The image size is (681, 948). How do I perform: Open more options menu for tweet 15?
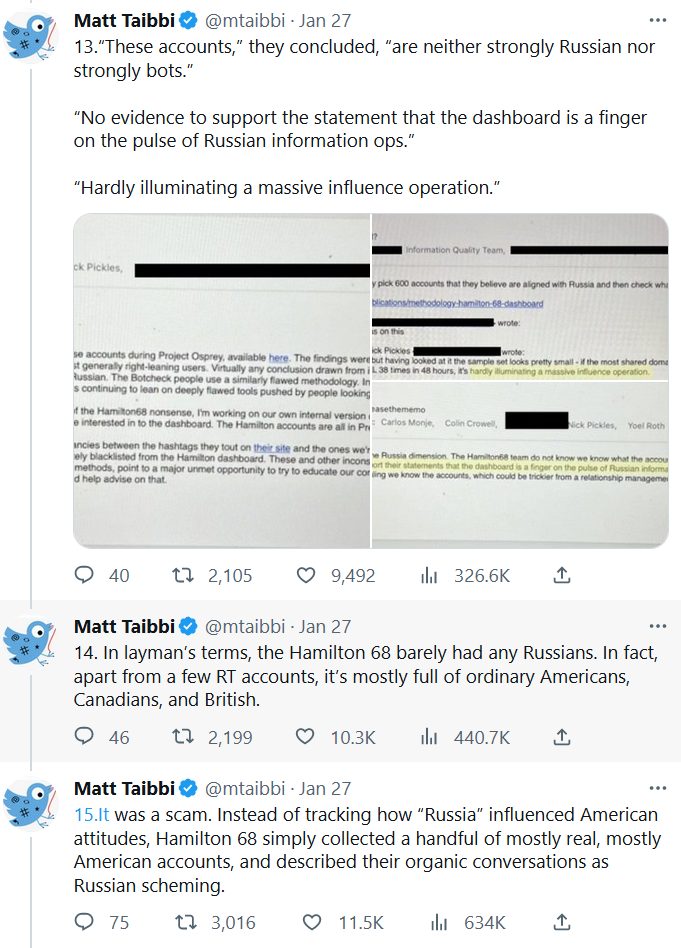coord(657,788)
